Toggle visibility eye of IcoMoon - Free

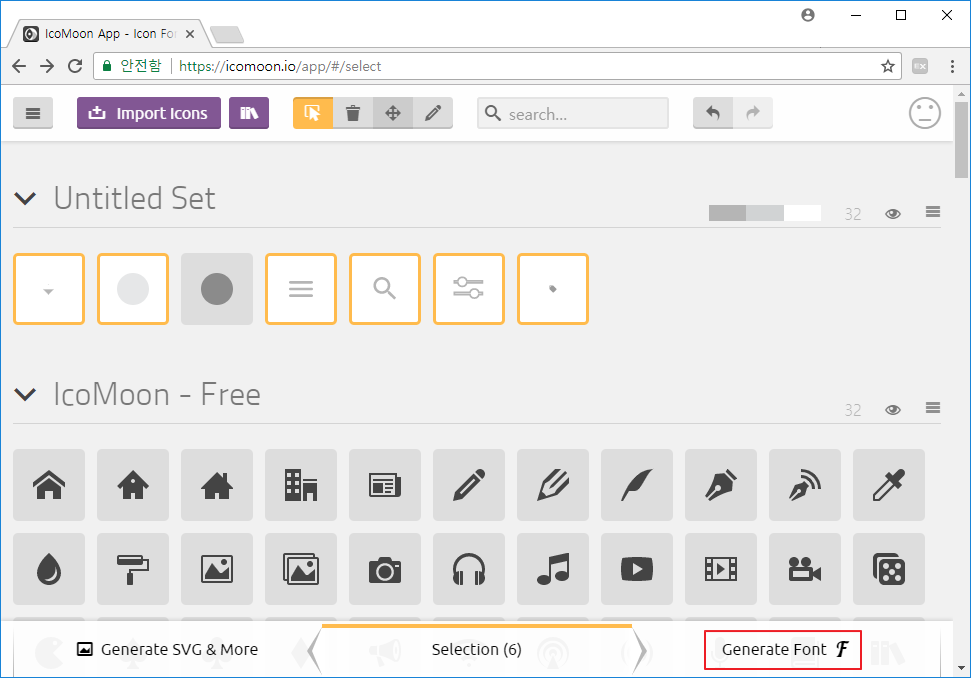(892, 410)
